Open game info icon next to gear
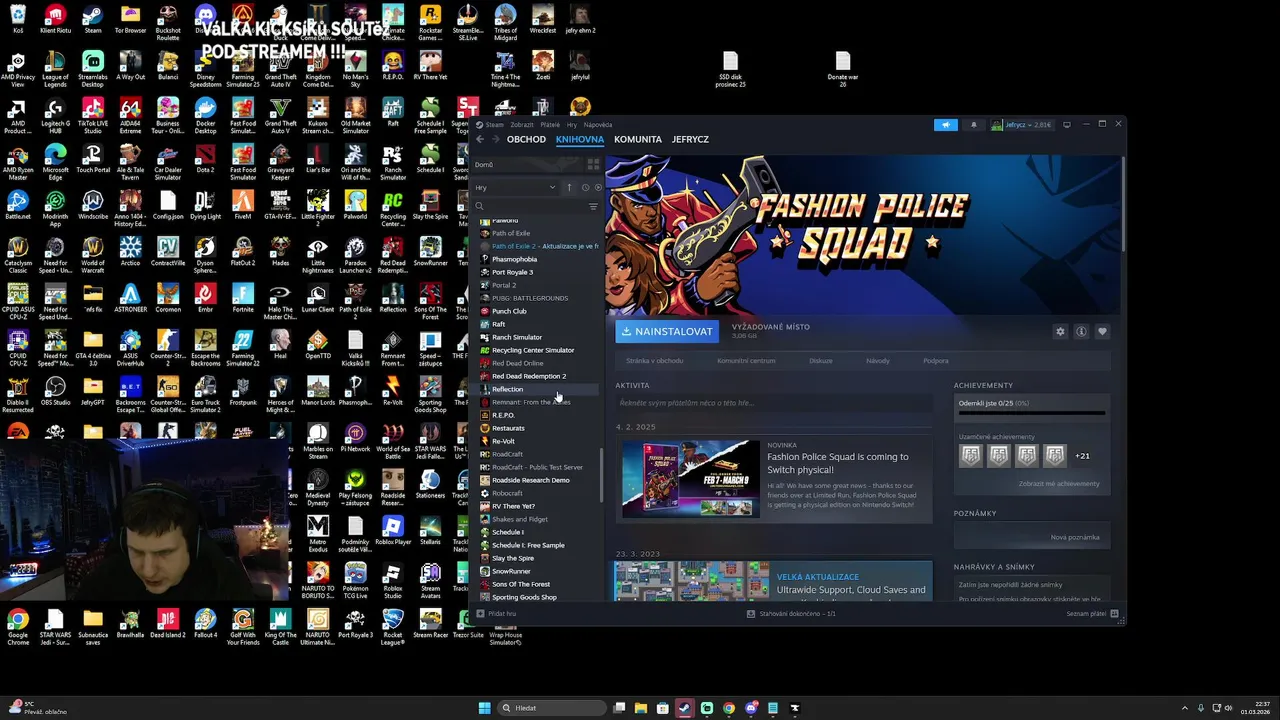This screenshot has height=720, width=1280. click(1081, 331)
